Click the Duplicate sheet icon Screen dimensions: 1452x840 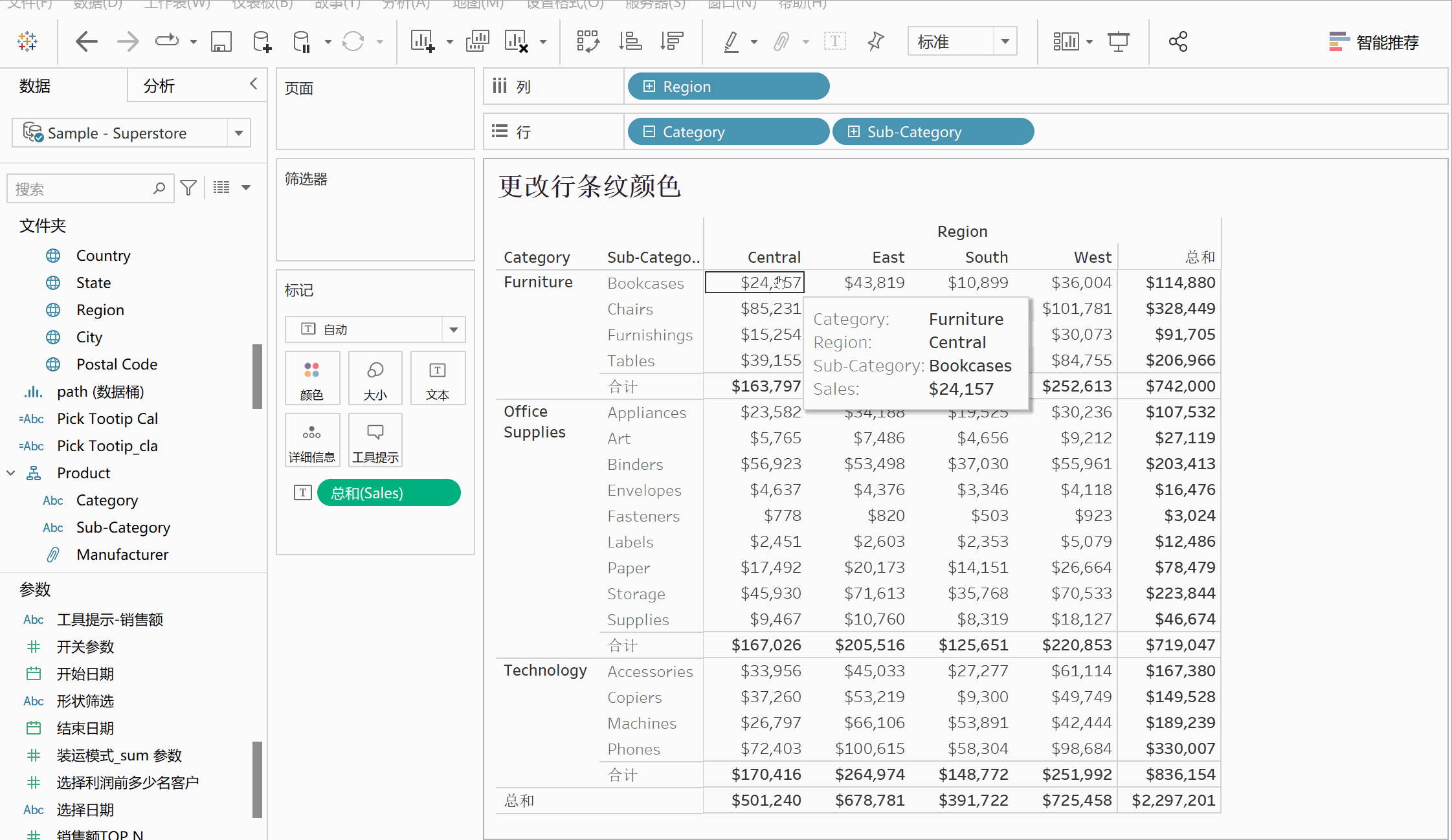tap(478, 41)
